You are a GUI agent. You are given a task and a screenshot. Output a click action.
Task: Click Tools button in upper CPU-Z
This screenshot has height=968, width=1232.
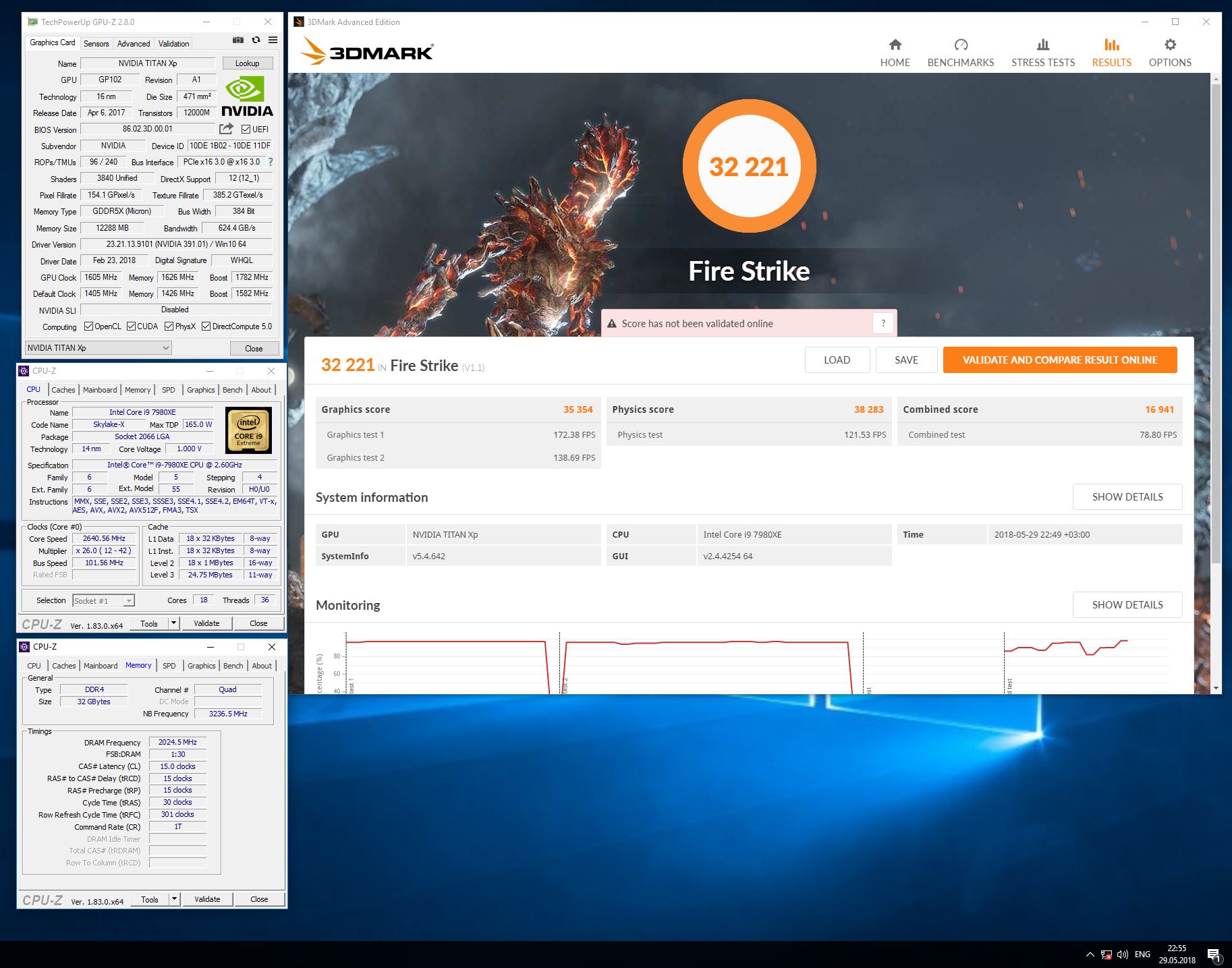[149, 623]
